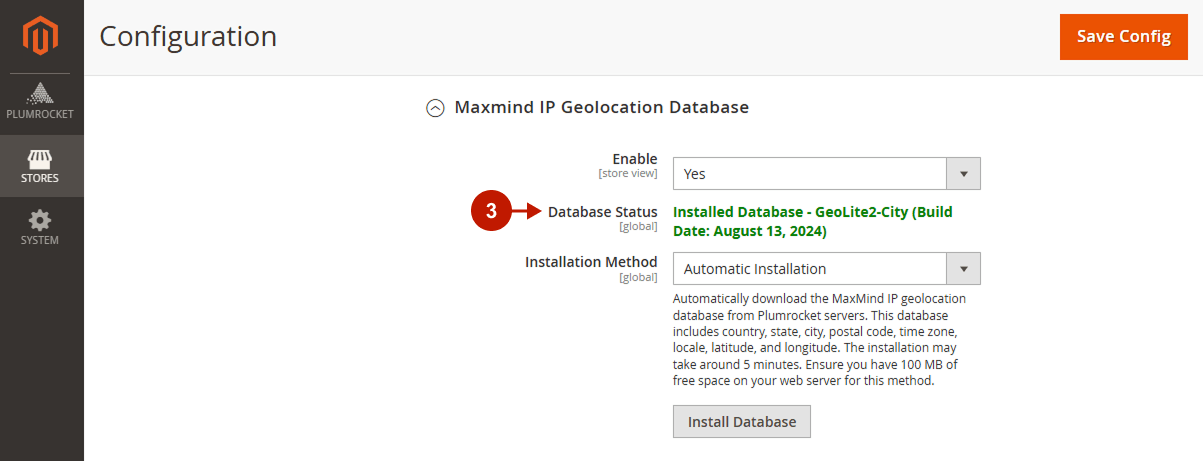This screenshot has width=1203, height=461.
Task: Click the Configuration page title
Action: coord(188,36)
